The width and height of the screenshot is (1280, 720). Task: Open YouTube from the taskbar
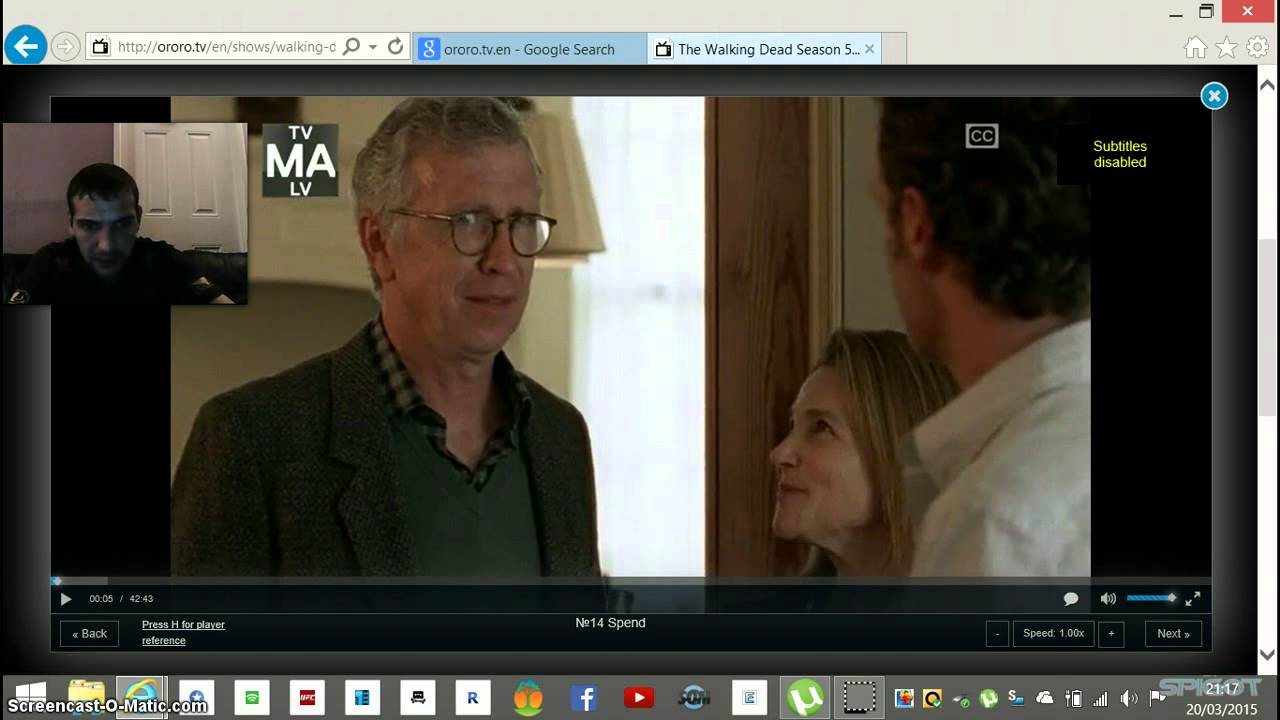pyautogui.click(x=639, y=697)
